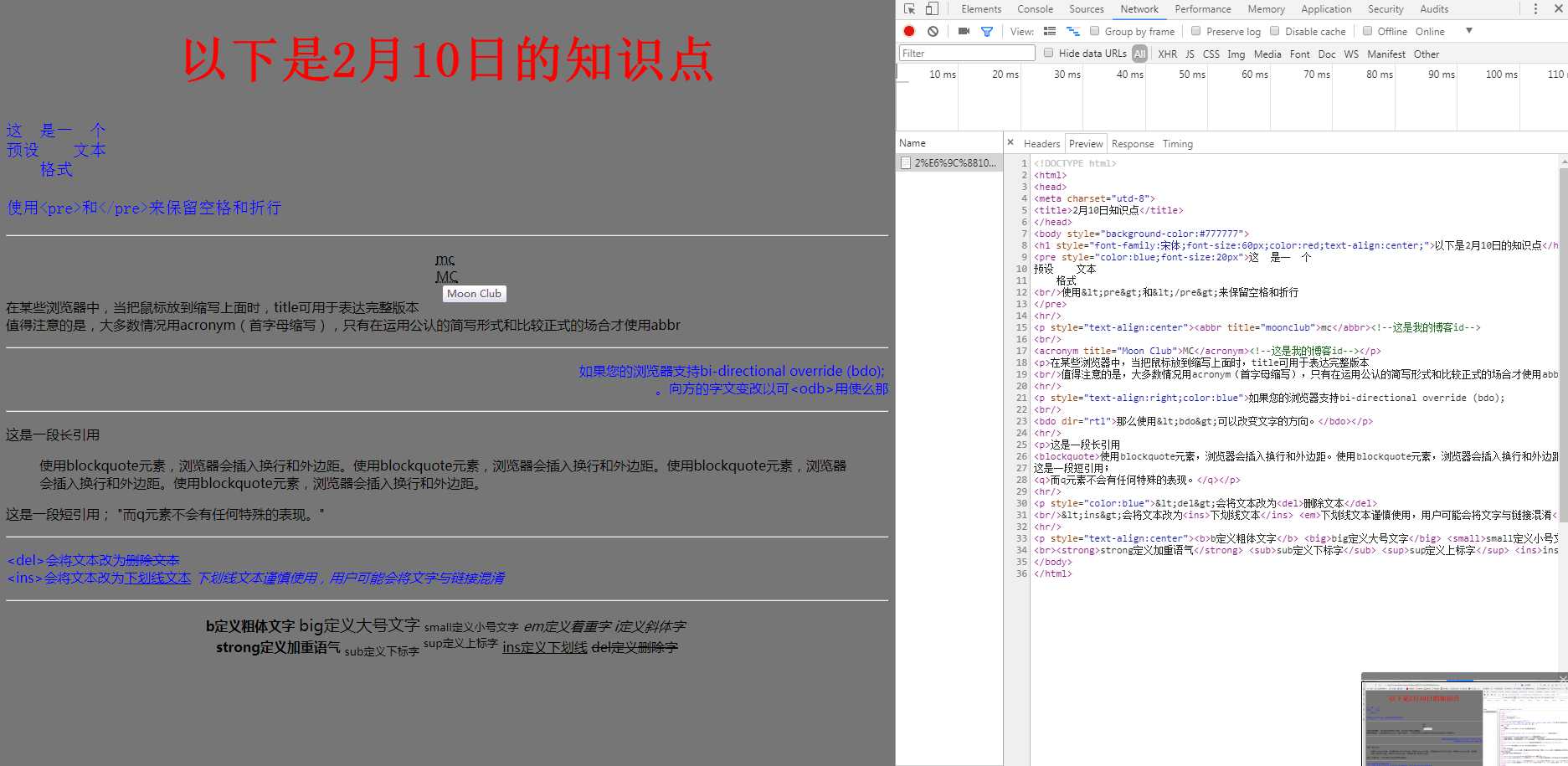Click the 'big定义大号文字' text
Screen dimensions: 1568x766
point(359,625)
